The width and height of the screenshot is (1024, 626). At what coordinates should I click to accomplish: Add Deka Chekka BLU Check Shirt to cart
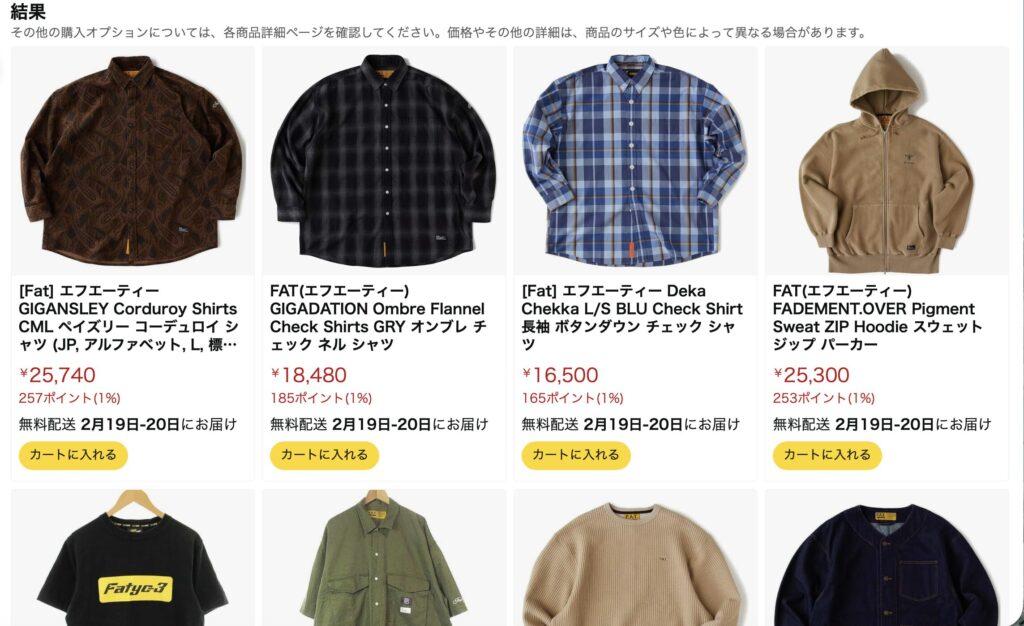[576, 455]
